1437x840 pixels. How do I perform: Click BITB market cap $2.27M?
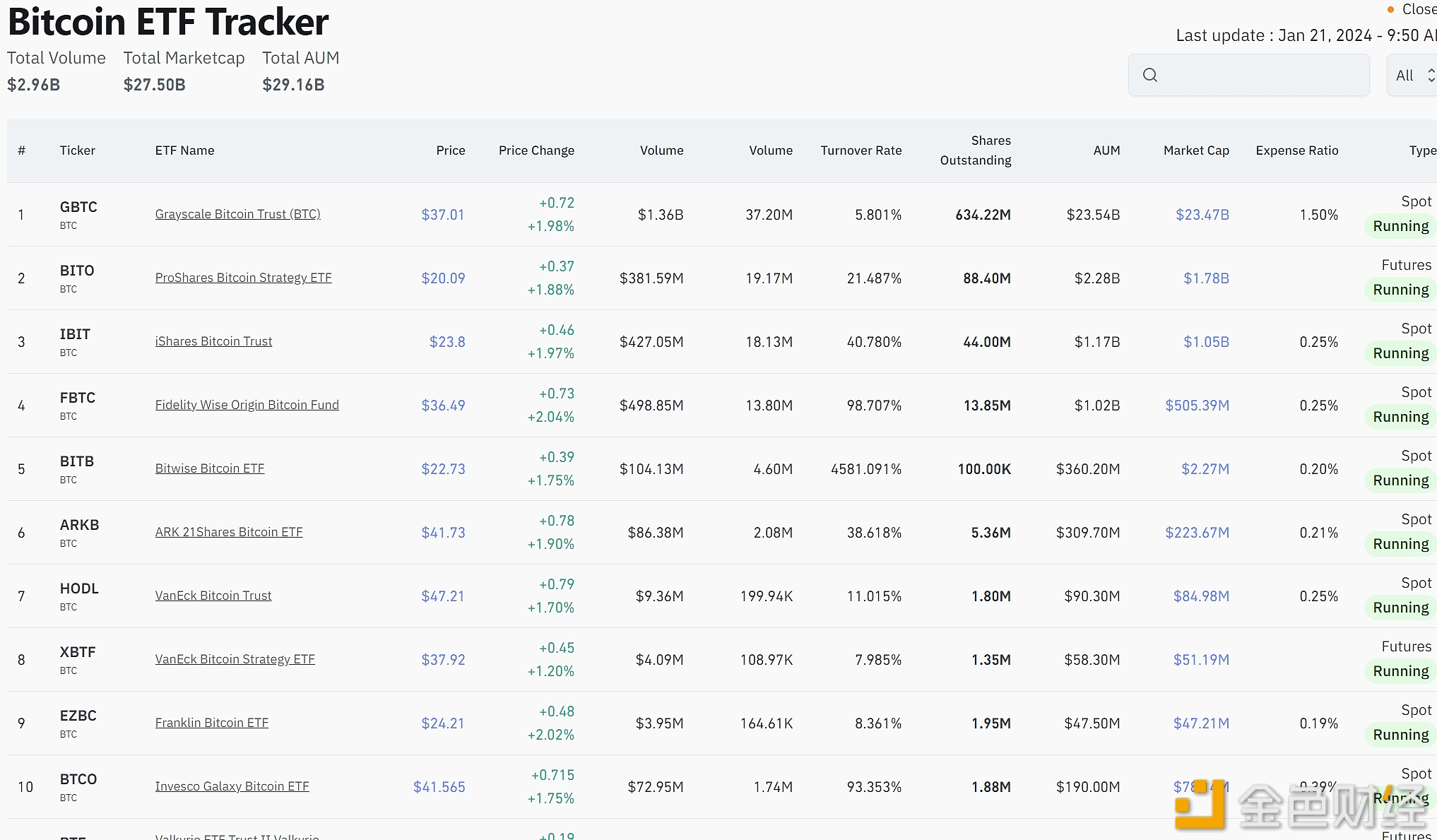pos(1205,469)
